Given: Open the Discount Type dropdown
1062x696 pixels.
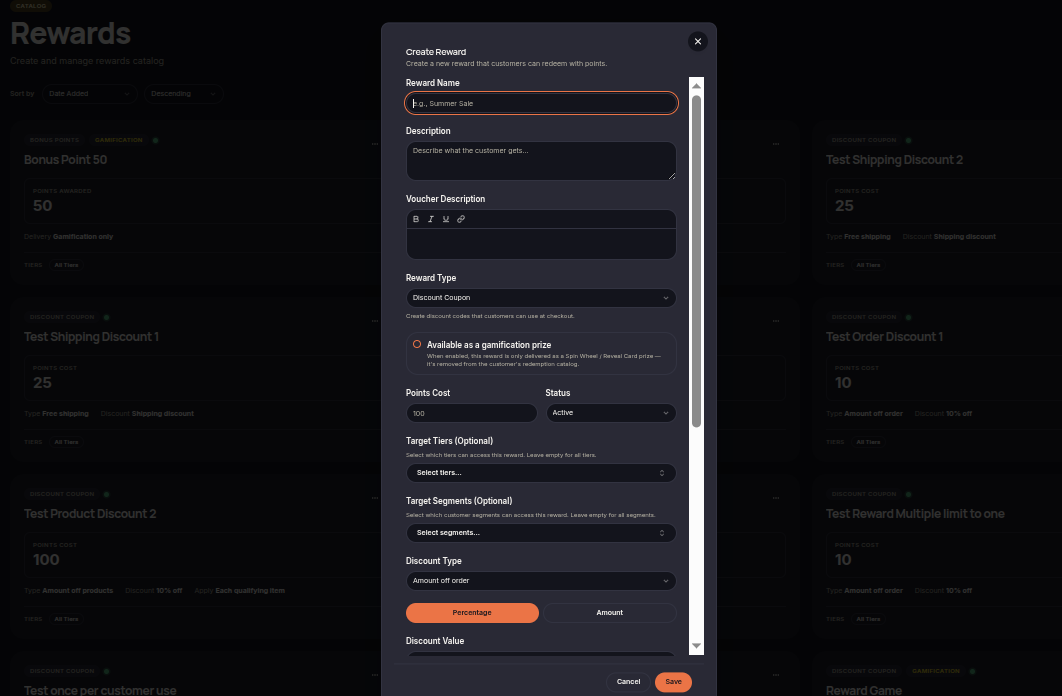Looking at the screenshot, I should (x=541, y=581).
